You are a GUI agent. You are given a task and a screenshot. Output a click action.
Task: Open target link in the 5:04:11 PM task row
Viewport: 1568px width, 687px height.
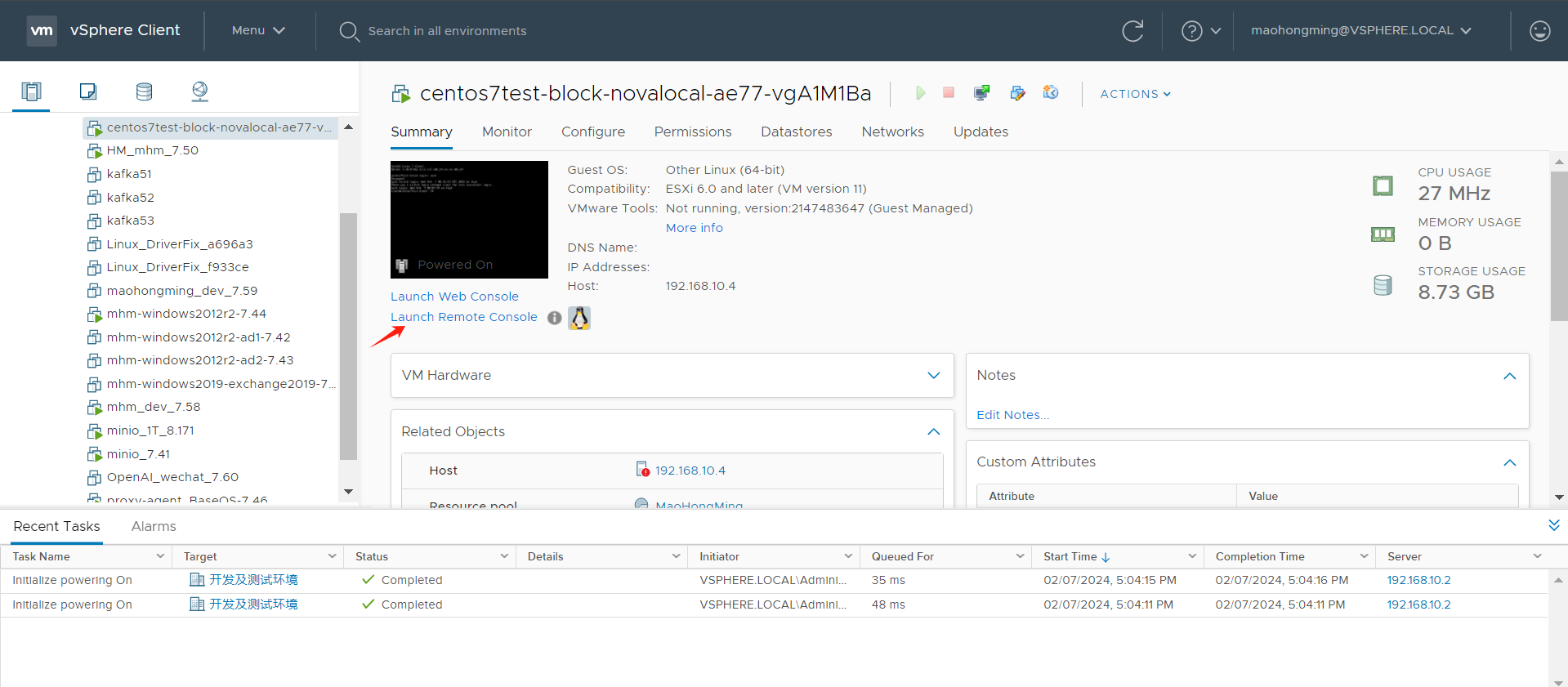pos(253,604)
